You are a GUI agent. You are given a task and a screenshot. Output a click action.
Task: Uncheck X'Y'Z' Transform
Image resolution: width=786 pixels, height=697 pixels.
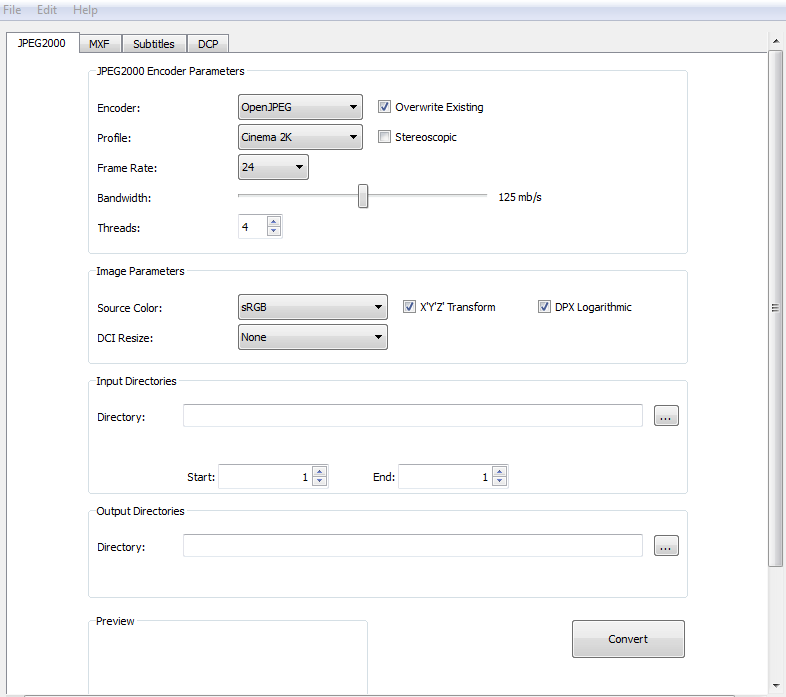[x=410, y=307]
